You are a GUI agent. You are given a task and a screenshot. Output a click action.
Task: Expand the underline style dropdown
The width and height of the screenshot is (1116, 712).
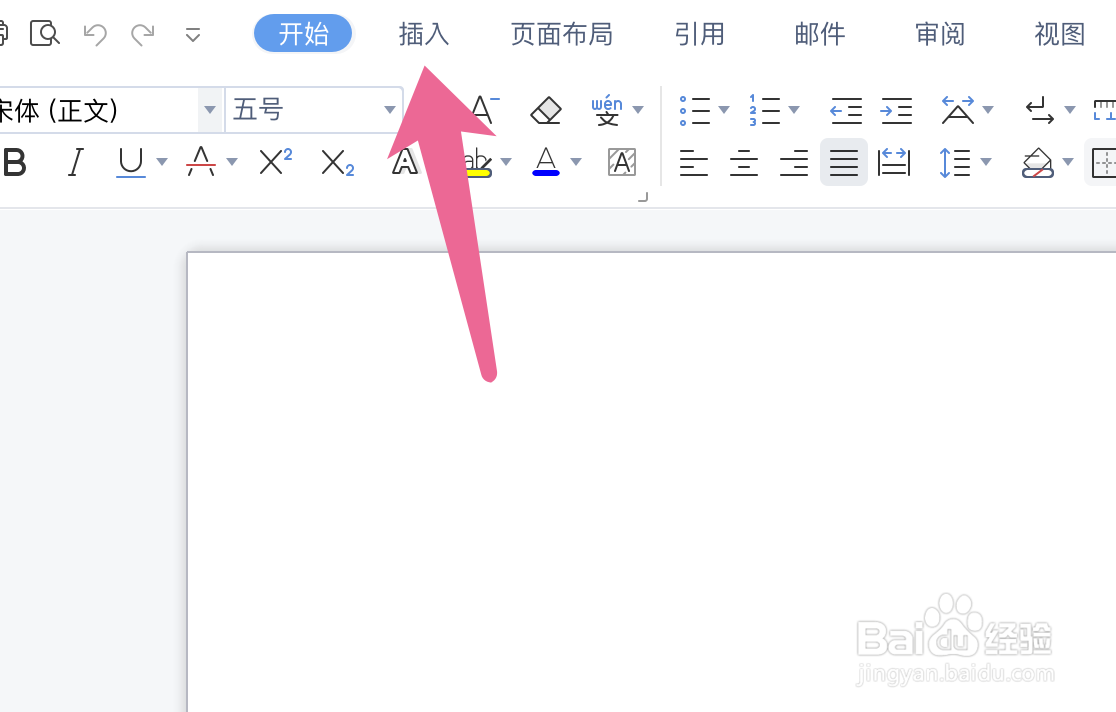coord(162,162)
